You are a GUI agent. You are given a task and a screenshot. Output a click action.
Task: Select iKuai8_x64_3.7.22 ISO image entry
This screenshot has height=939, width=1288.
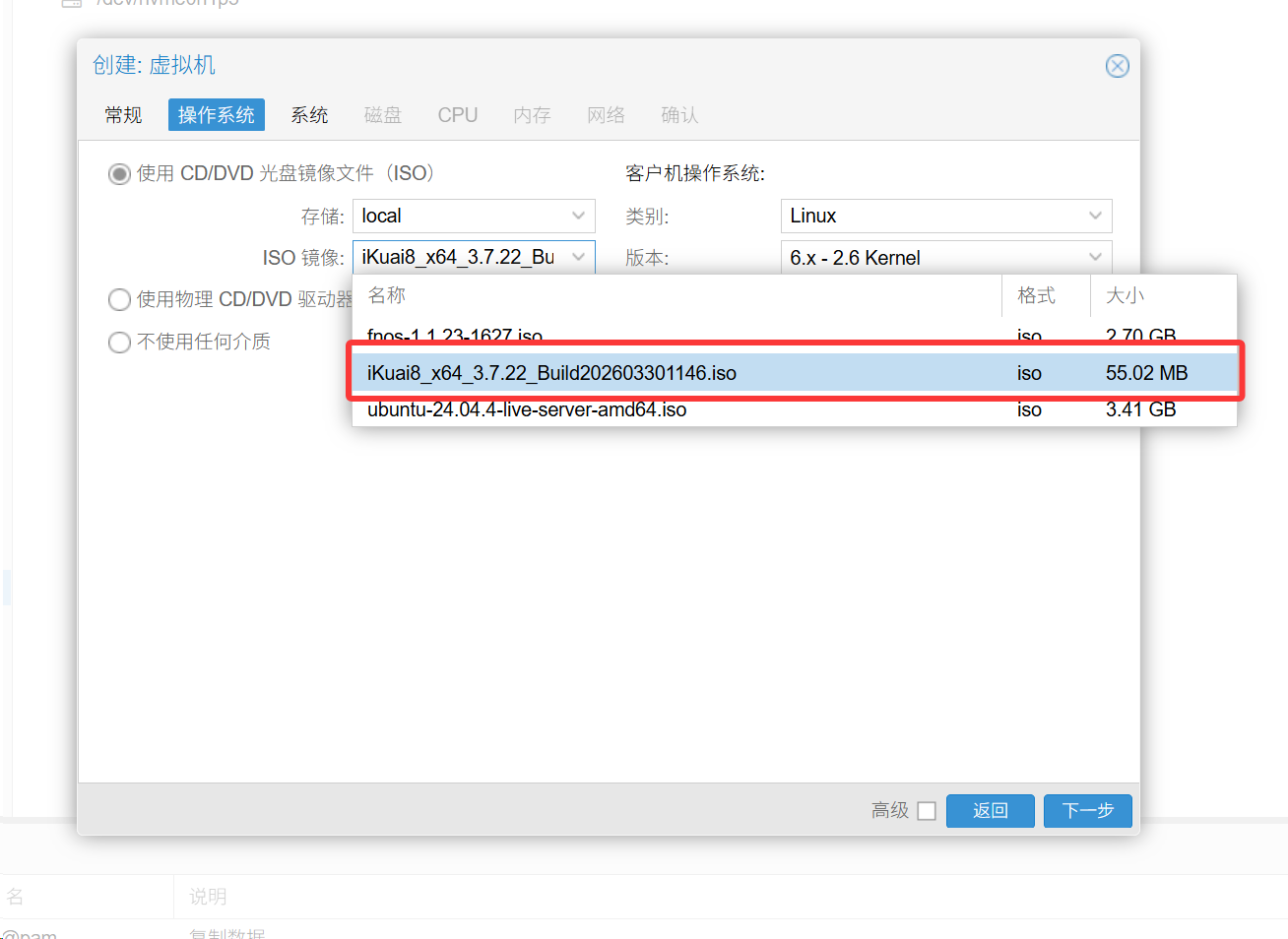tap(551, 373)
